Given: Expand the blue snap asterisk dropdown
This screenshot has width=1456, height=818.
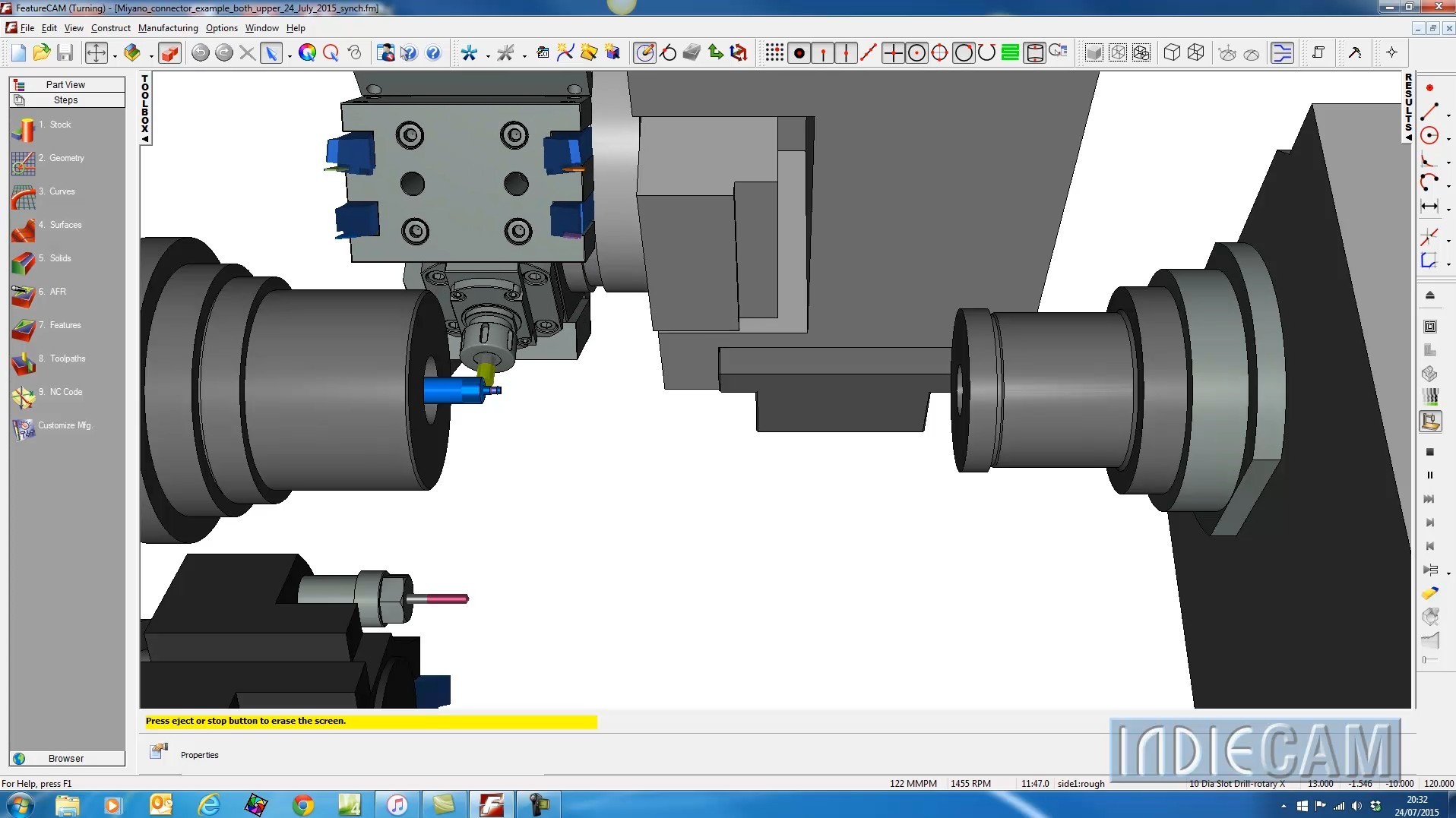Looking at the screenshot, I should click(x=488, y=55).
